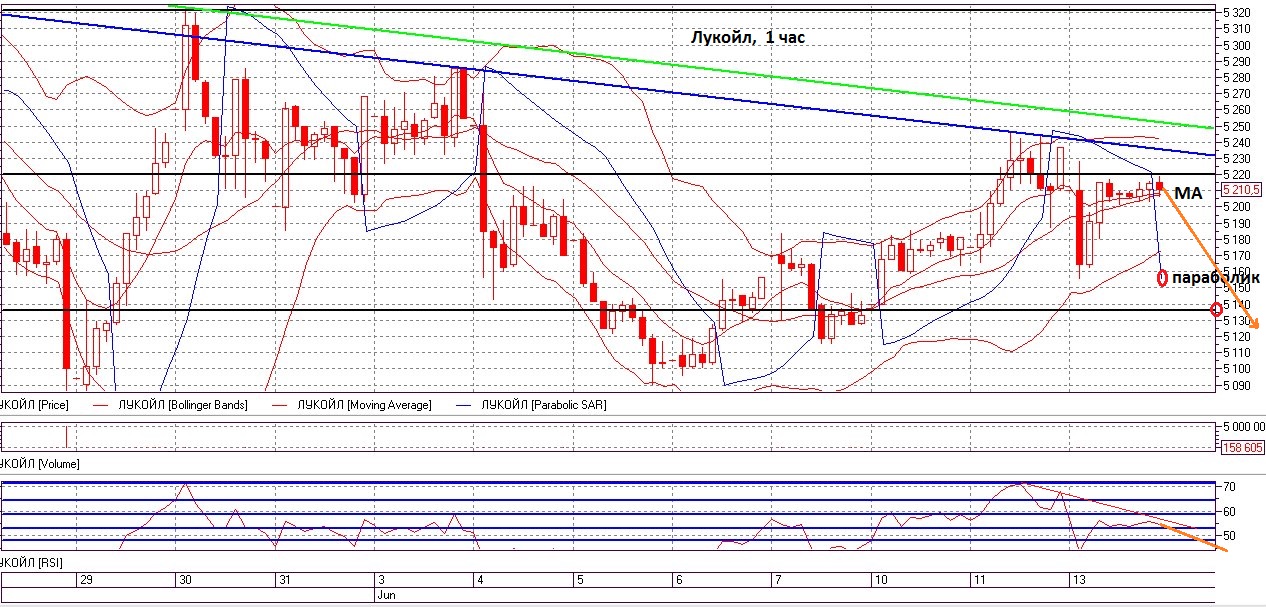Click the current price tag 5 210,5
The image size is (1266, 607).
pyautogui.click(x=1241, y=190)
